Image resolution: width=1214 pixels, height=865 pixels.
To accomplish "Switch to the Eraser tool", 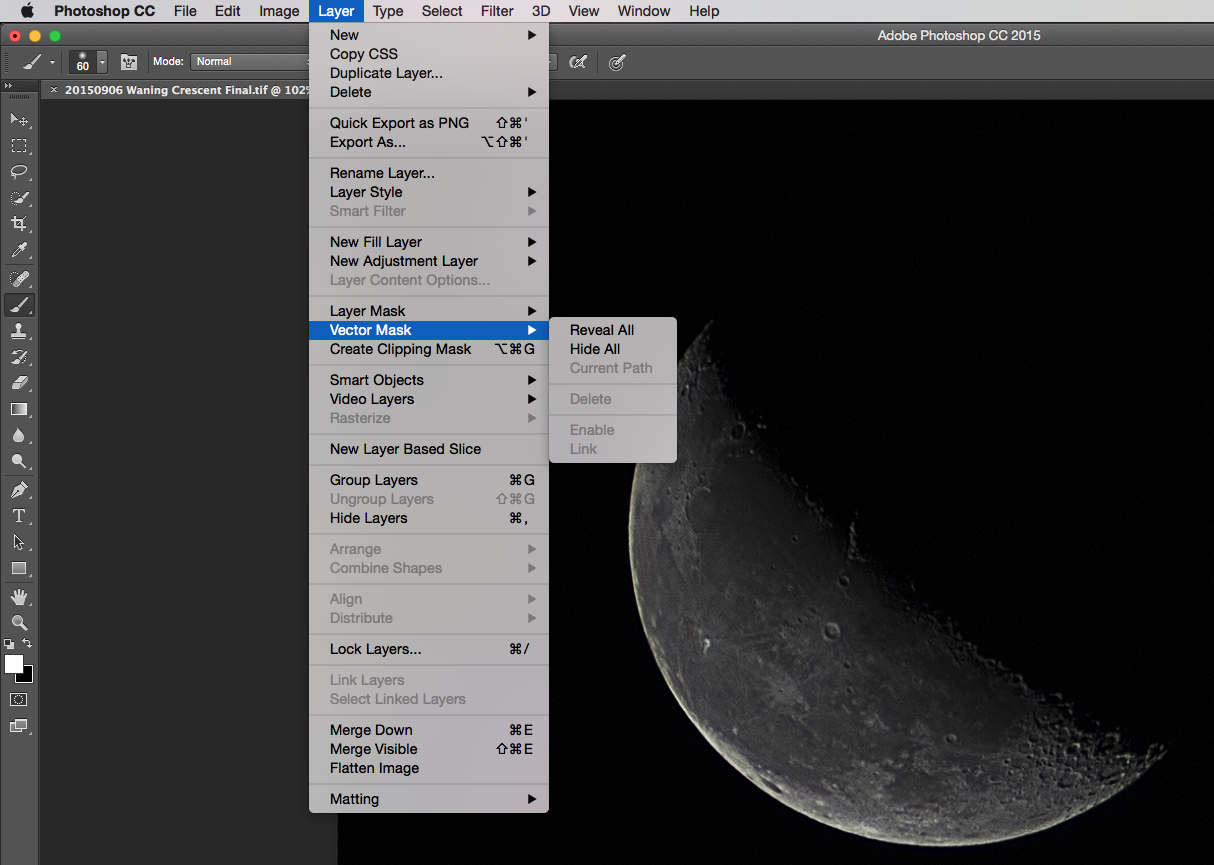I will [x=20, y=383].
